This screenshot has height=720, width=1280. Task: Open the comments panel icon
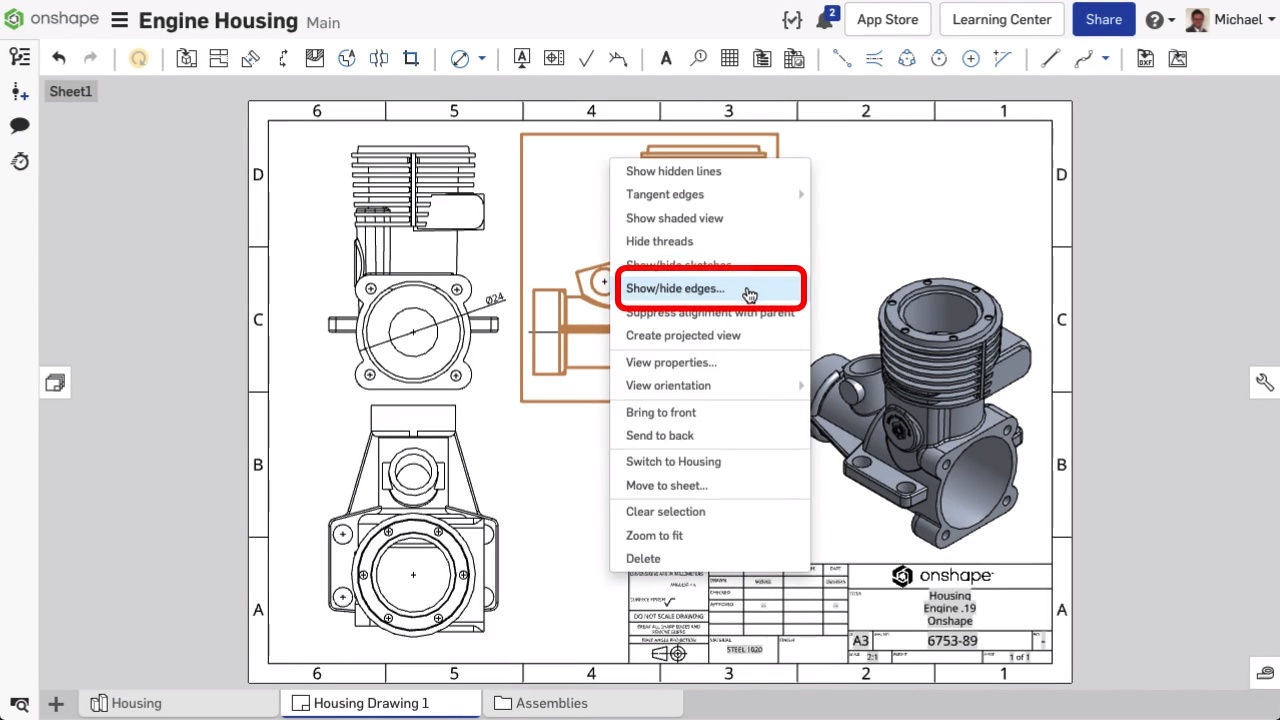pyautogui.click(x=19, y=125)
